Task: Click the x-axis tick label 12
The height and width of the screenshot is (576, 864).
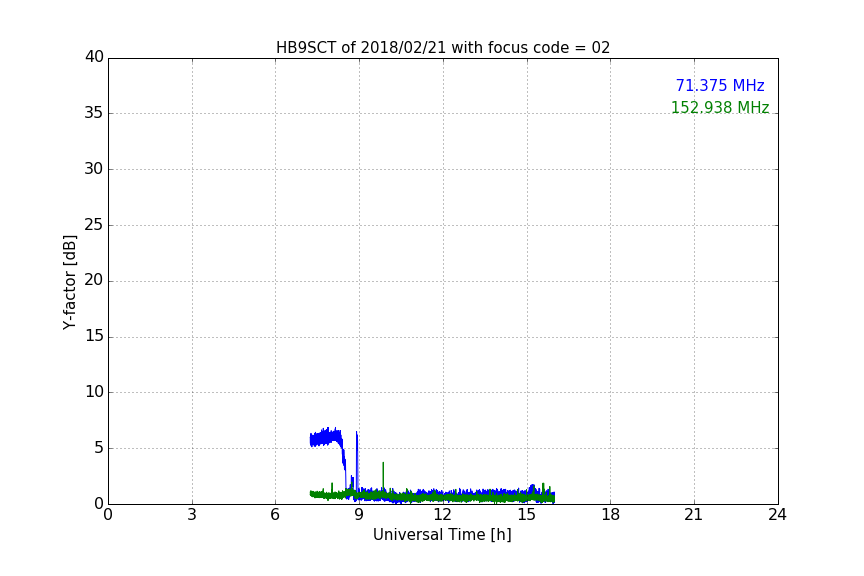Action: [x=442, y=515]
